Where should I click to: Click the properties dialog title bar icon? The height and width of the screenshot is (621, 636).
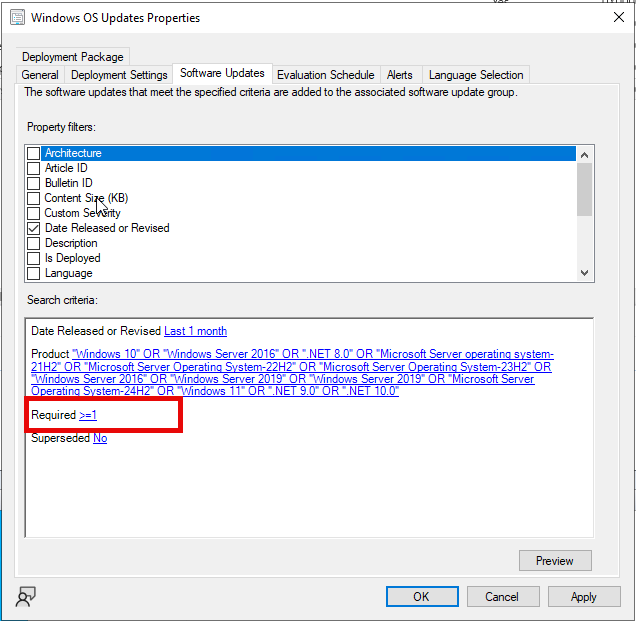(17, 18)
